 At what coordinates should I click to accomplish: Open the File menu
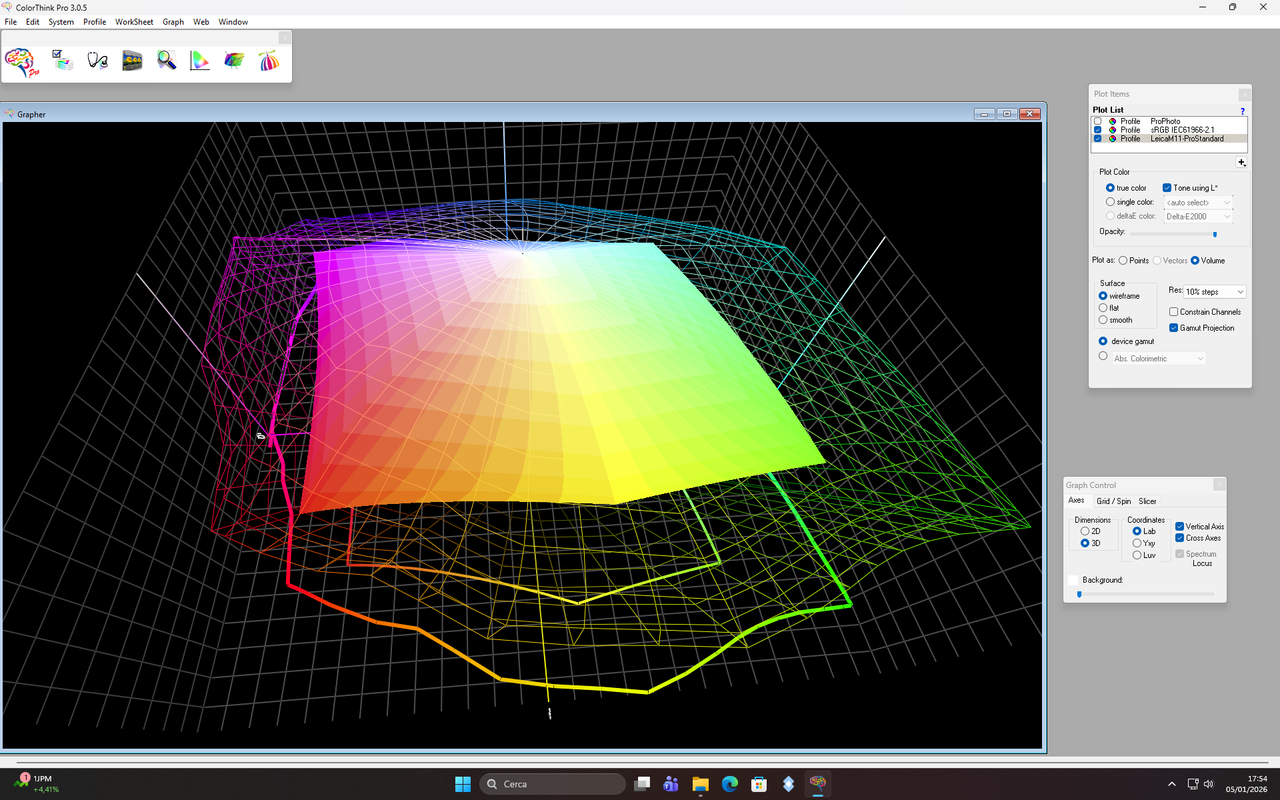[11, 21]
